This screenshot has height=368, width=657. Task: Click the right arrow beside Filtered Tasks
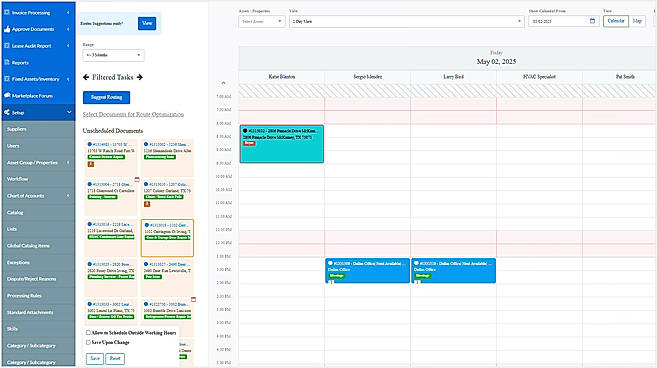140,77
